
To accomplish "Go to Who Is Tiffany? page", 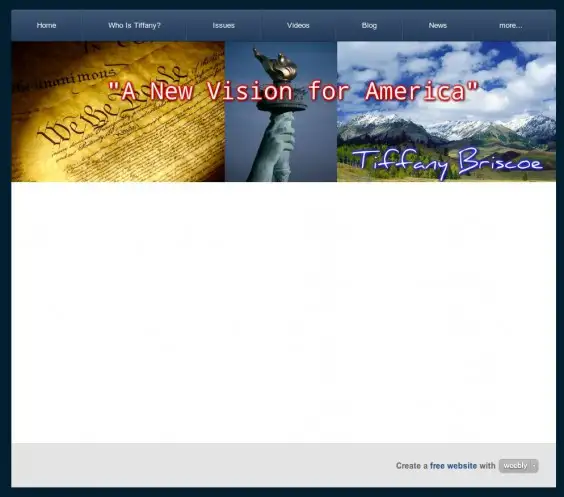I will tap(134, 26).
